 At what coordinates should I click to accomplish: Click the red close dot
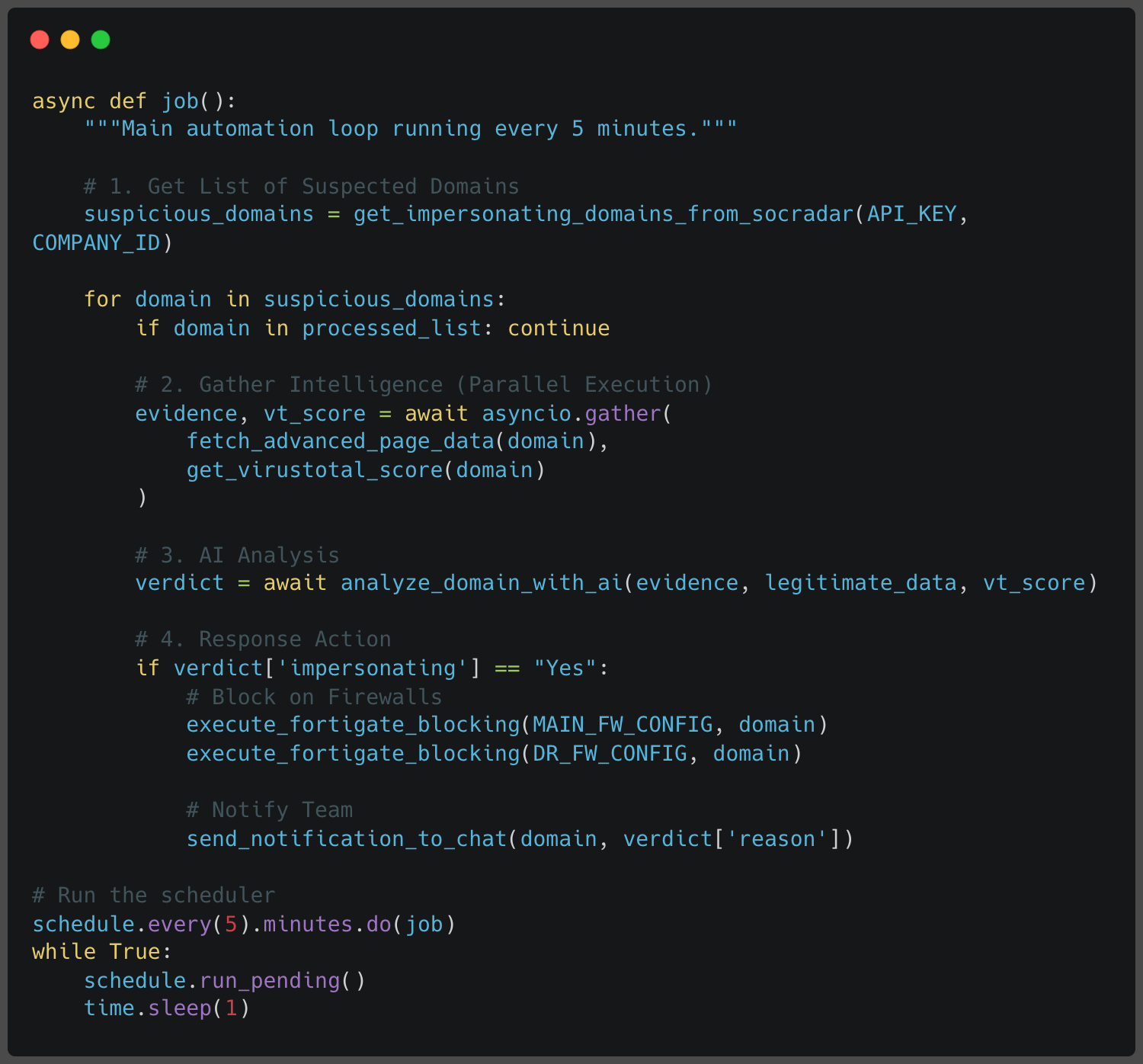coord(40,40)
